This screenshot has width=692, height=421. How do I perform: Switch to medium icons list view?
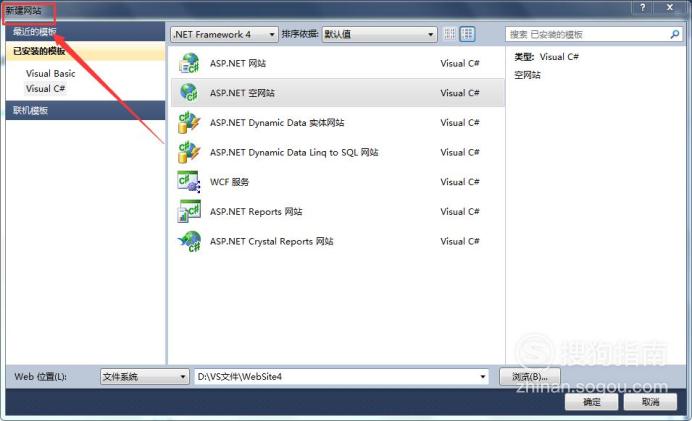tap(467, 34)
